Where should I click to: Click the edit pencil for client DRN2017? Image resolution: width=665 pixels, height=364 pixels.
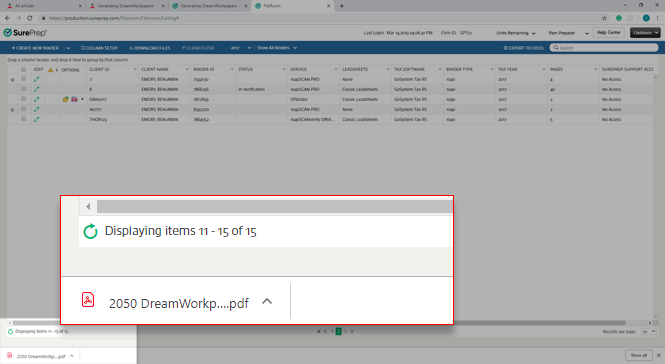pos(37,99)
